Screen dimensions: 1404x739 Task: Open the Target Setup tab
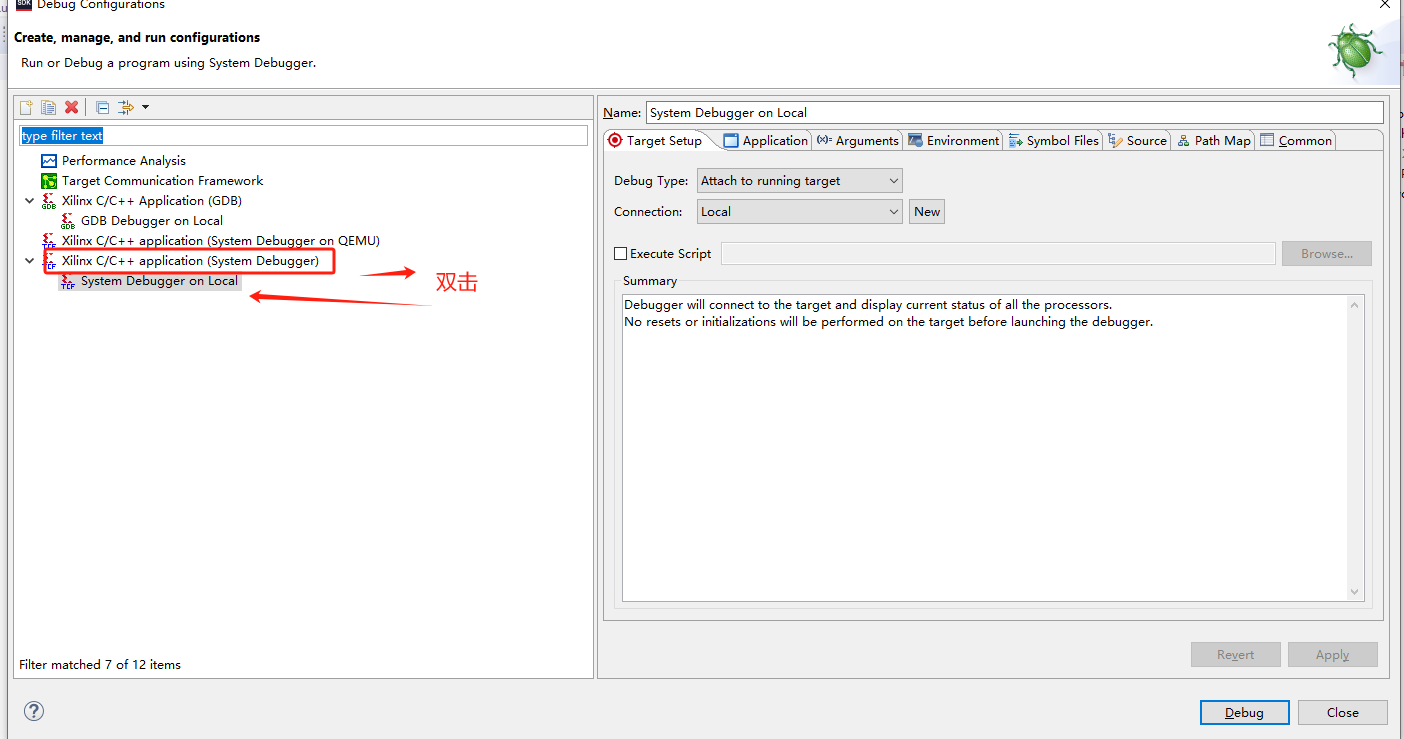pos(655,141)
